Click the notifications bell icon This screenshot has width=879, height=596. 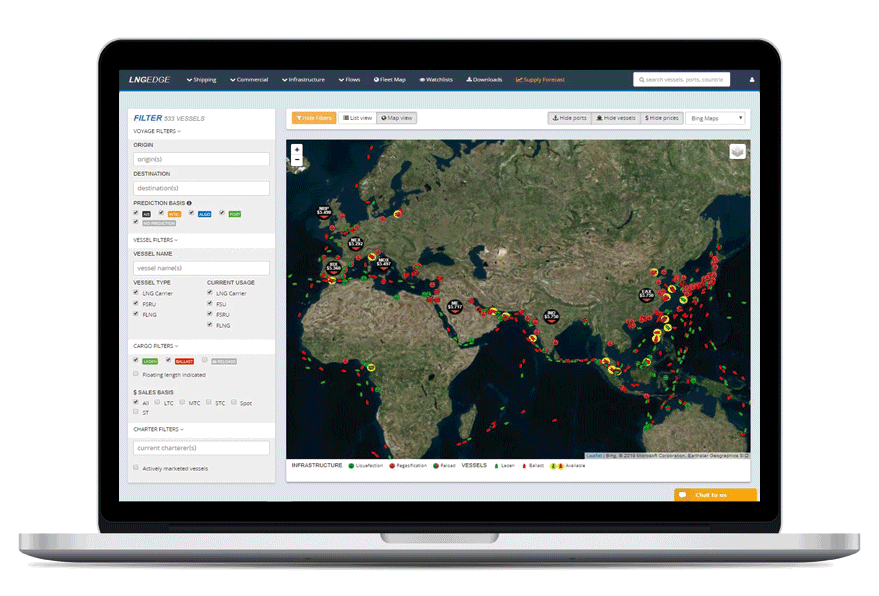[x=751, y=79]
